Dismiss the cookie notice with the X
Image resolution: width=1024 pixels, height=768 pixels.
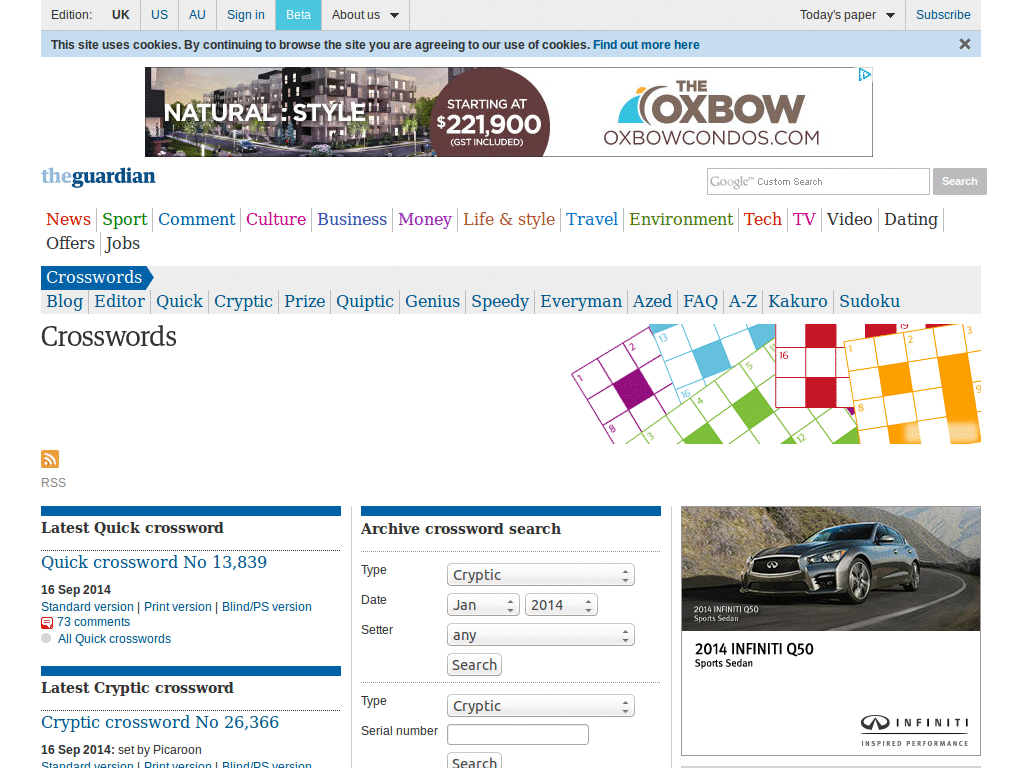click(965, 44)
